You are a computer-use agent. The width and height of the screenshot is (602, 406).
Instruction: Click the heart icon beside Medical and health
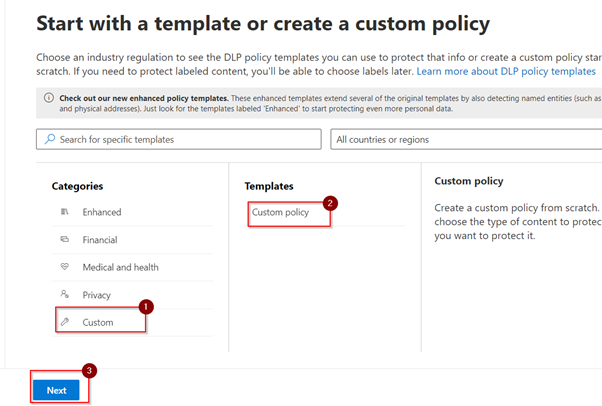tap(64, 267)
